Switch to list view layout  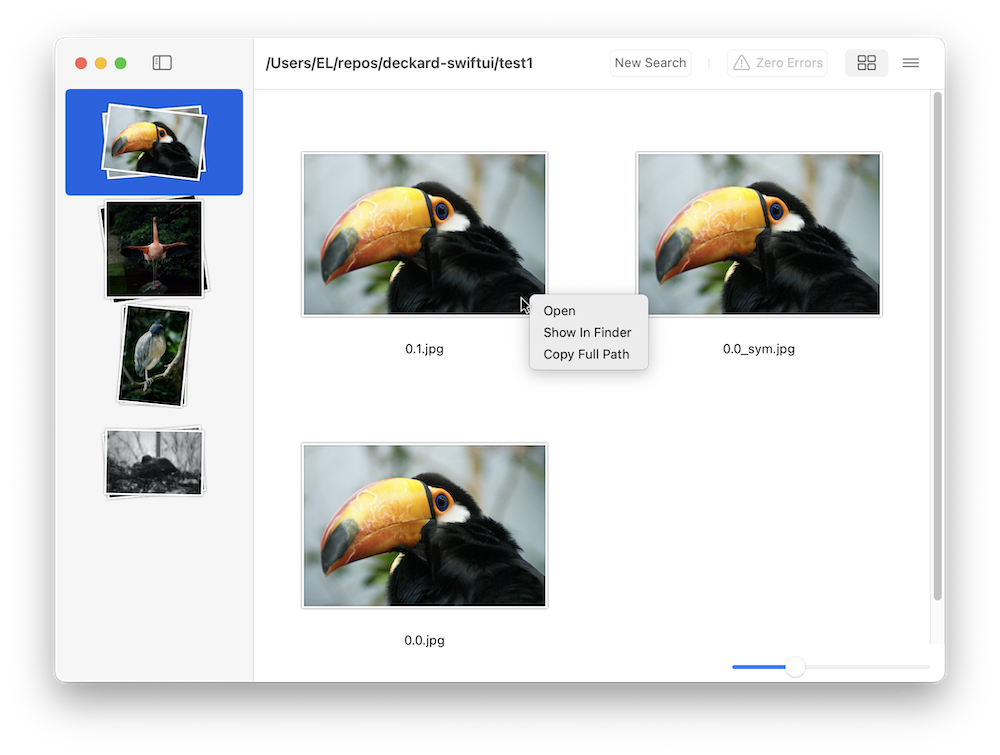pyautogui.click(x=911, y=62)
